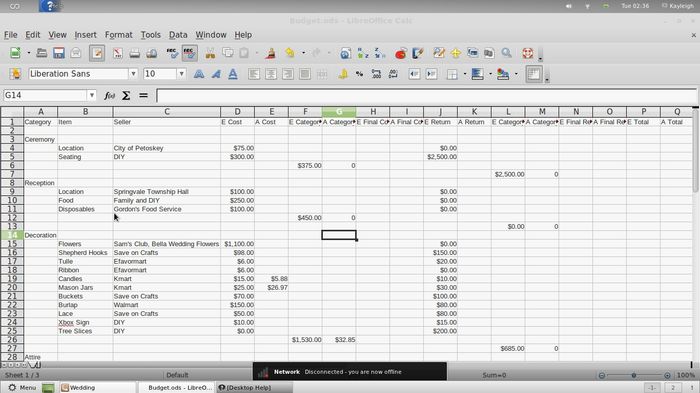Toggle Align Right
700x393 pixels.
[x=288, y=74]
